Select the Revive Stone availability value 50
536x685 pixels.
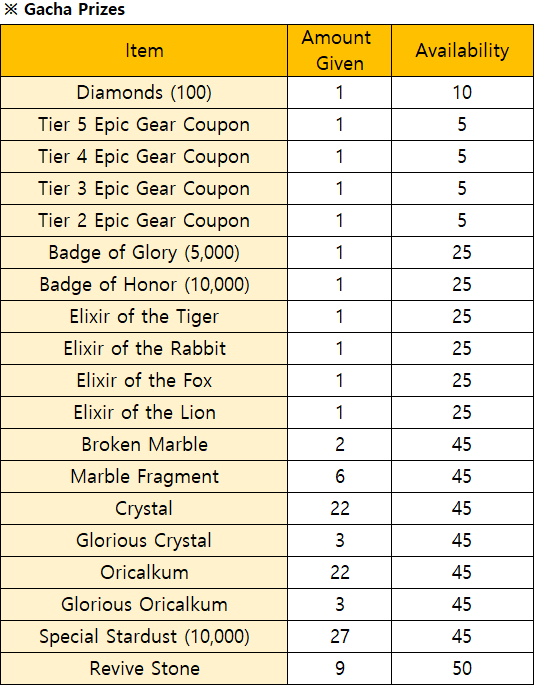(462, 668)
